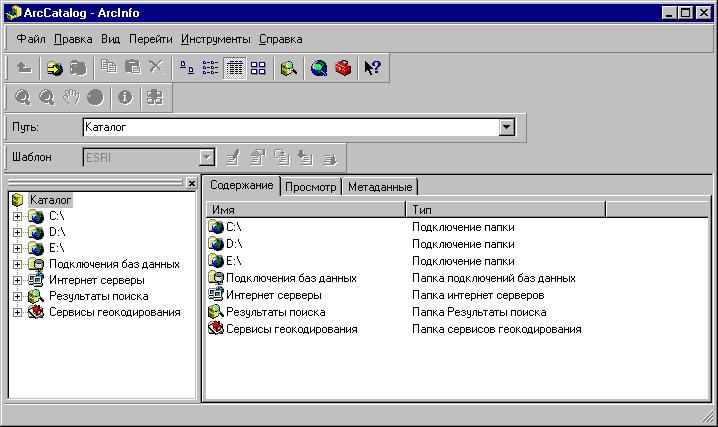The height and width of the screenshot is (427, 718).
Task: Click the Папка интернет серверов type cell
Action: (478, 295)
